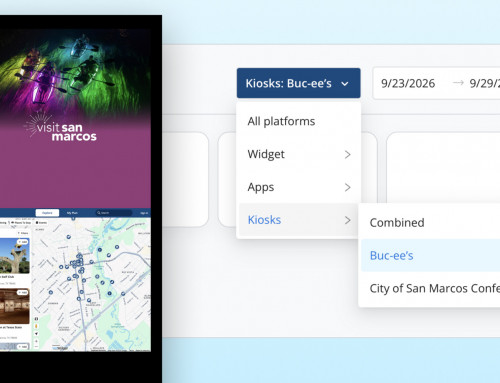Image resolution: width=500 pixels, height=383 pixels.
Task: Focus the kiosk Search field
Action: click(114, 213)
